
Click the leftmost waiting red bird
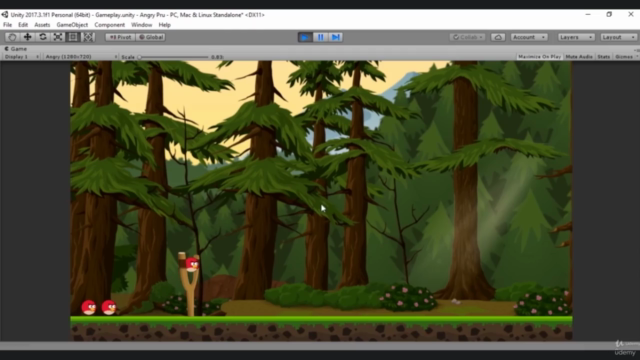[89, 307]
